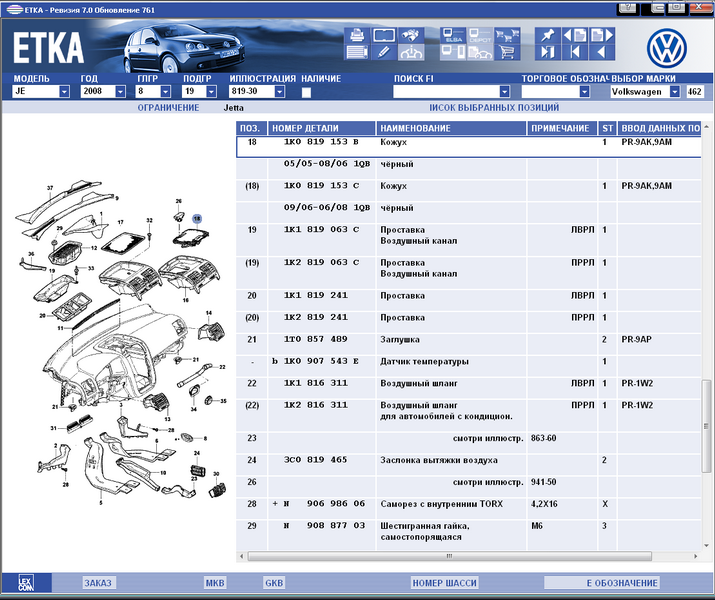Click the НАИМЕНОВАНИЕ column header
This screenshot has width=715, height=600.
(x=451, y=128)
